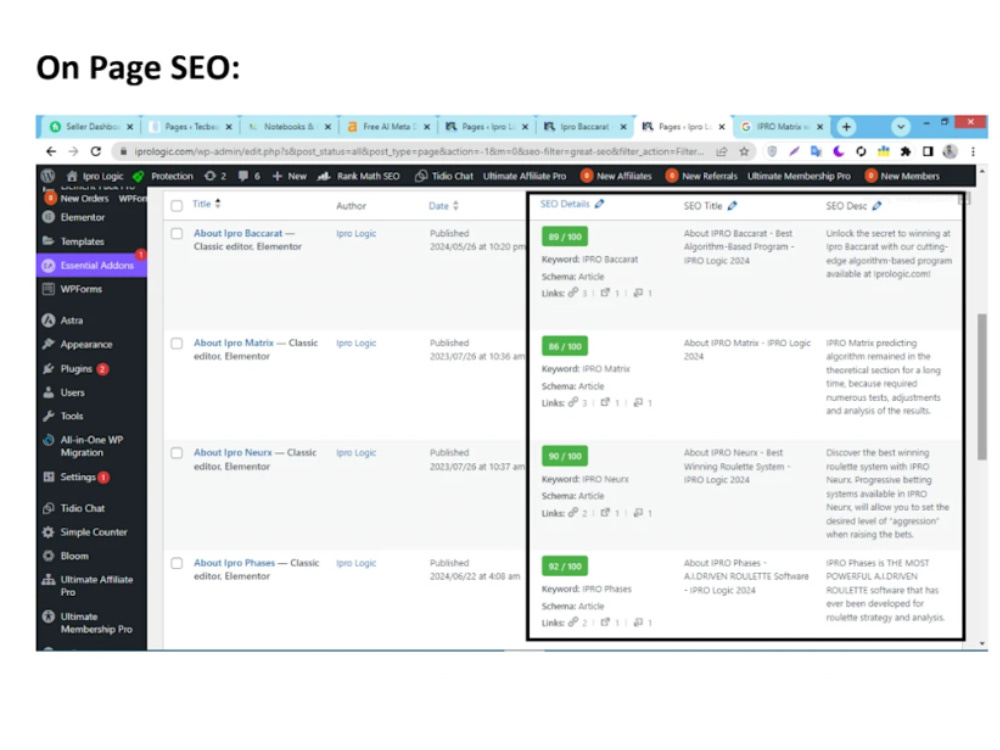Image resolution: width=1000 pixels, height=750 pixels.
Task: Open Tools in the sidebar
Action: (71, 416)
